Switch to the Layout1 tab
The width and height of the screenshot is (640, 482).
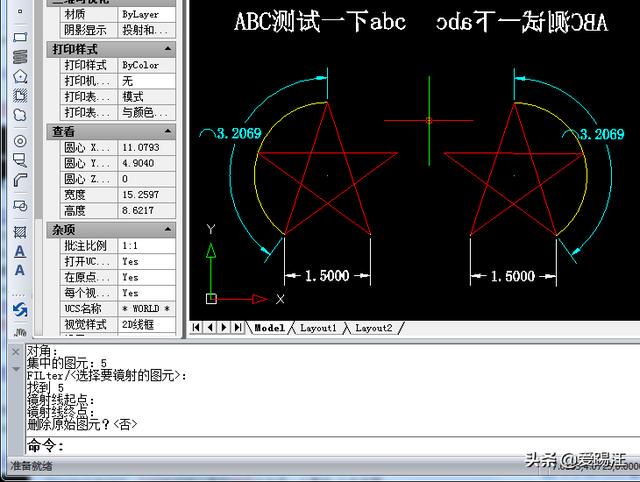(x=318, y=328)
